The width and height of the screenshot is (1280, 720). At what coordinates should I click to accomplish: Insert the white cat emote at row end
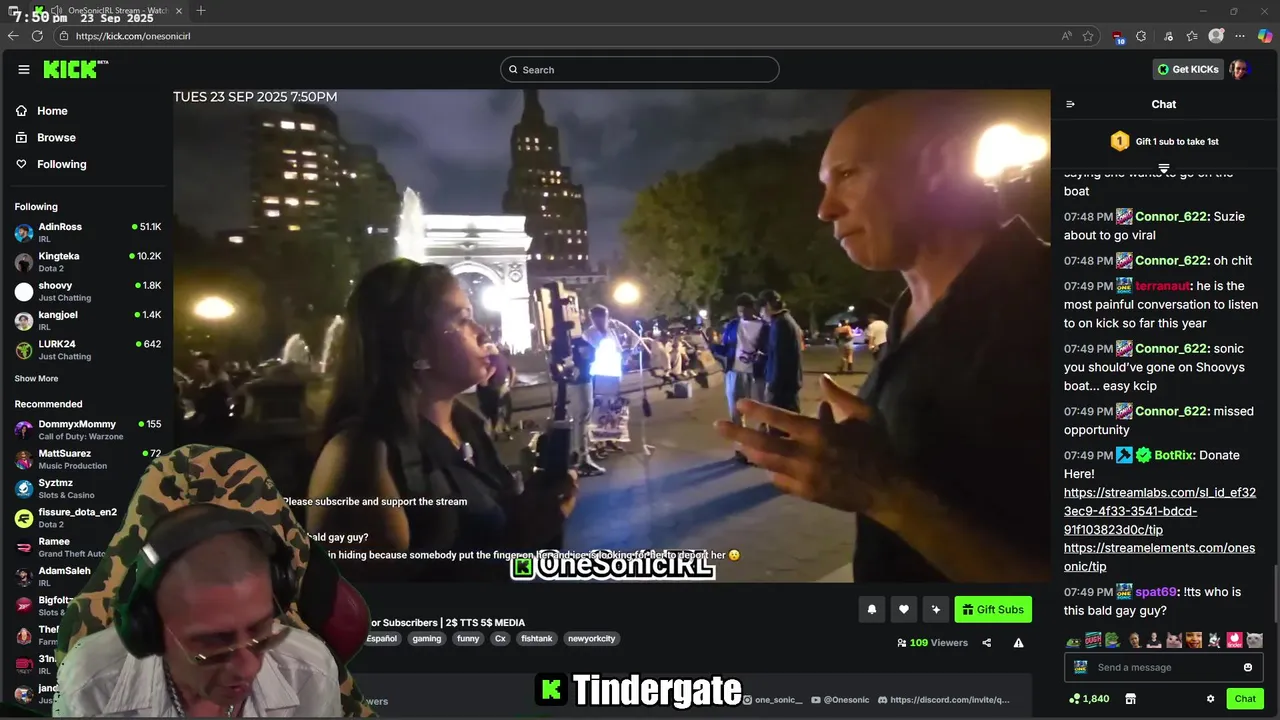pyautogui.click(x=1254, y=640)
